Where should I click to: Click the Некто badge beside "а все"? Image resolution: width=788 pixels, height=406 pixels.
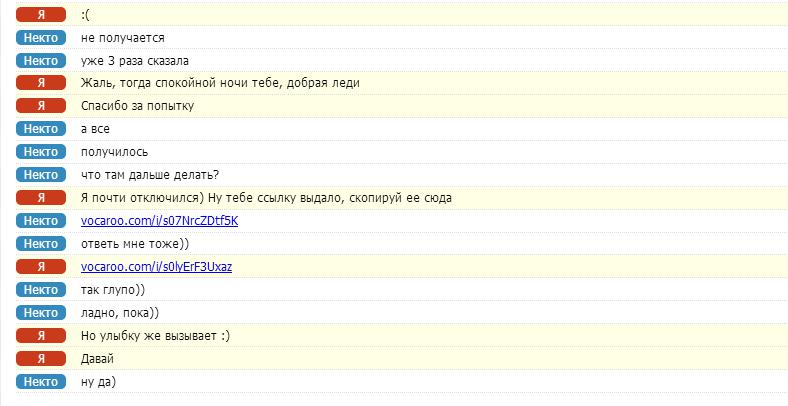pyautogui.click(x=41, y=129)
